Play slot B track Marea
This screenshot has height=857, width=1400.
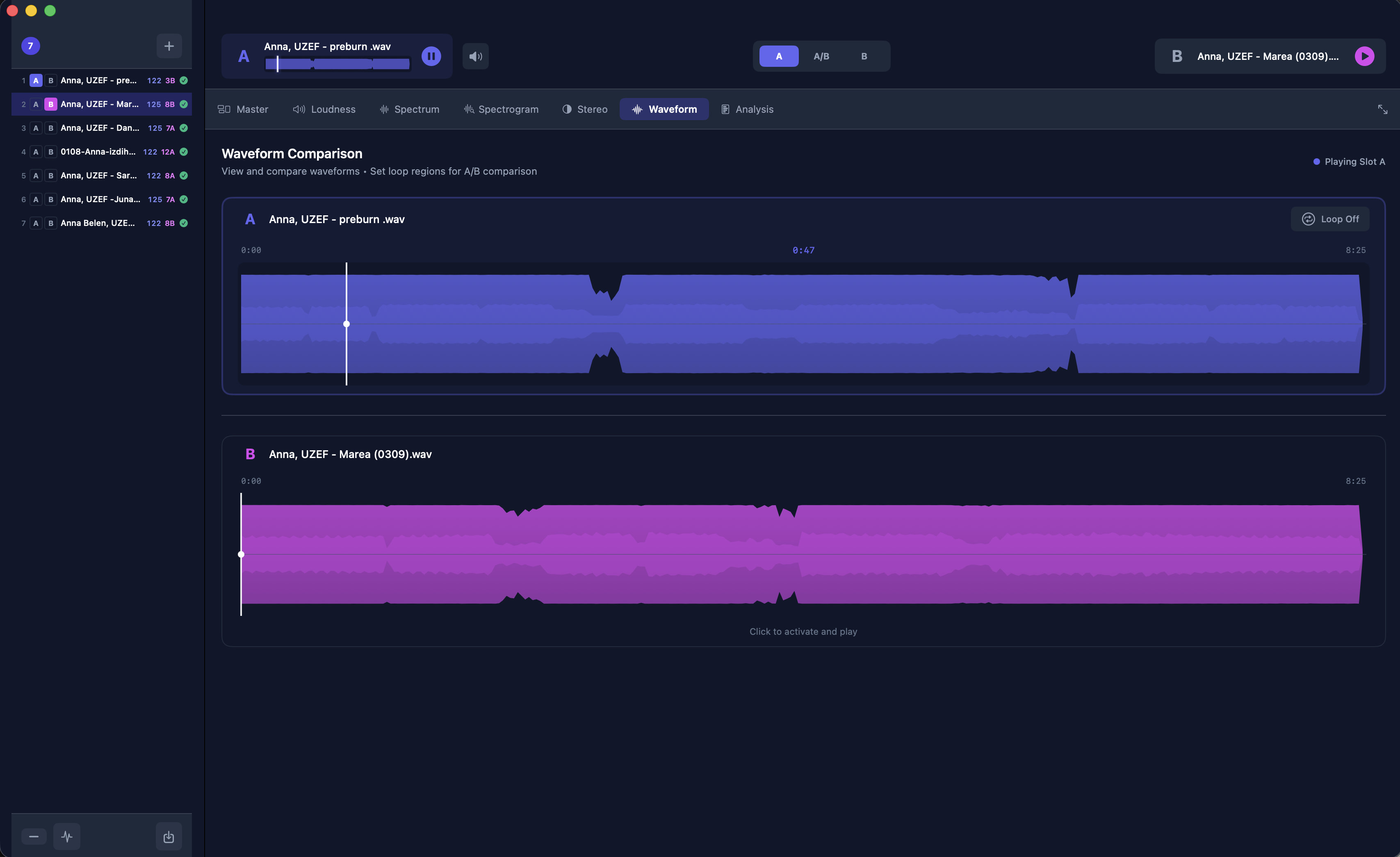pos(1364,56)
